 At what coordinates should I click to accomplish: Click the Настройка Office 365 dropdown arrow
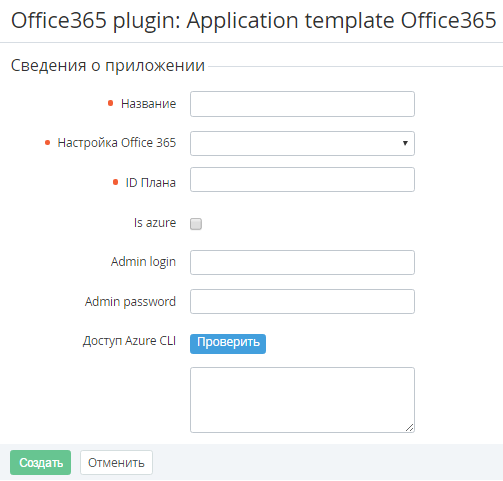tap(405, 143)
